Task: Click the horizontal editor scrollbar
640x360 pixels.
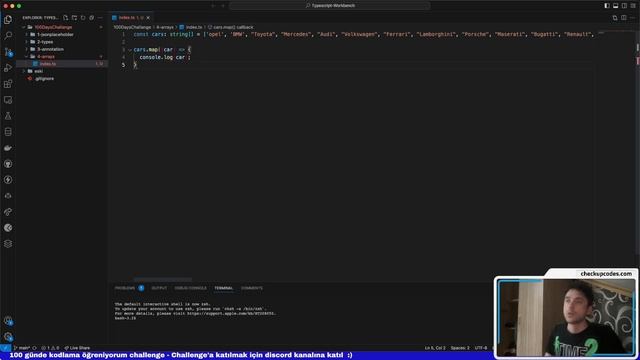Action: pos(162,280)
